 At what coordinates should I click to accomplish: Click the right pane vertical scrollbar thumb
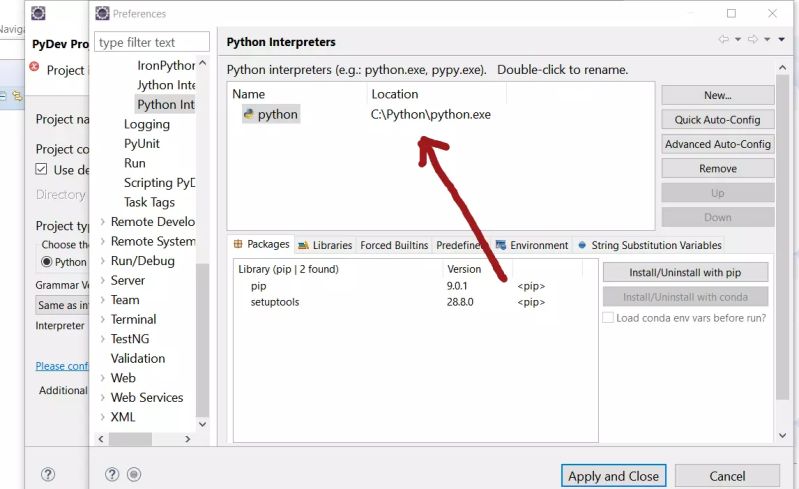coord(783,237)
